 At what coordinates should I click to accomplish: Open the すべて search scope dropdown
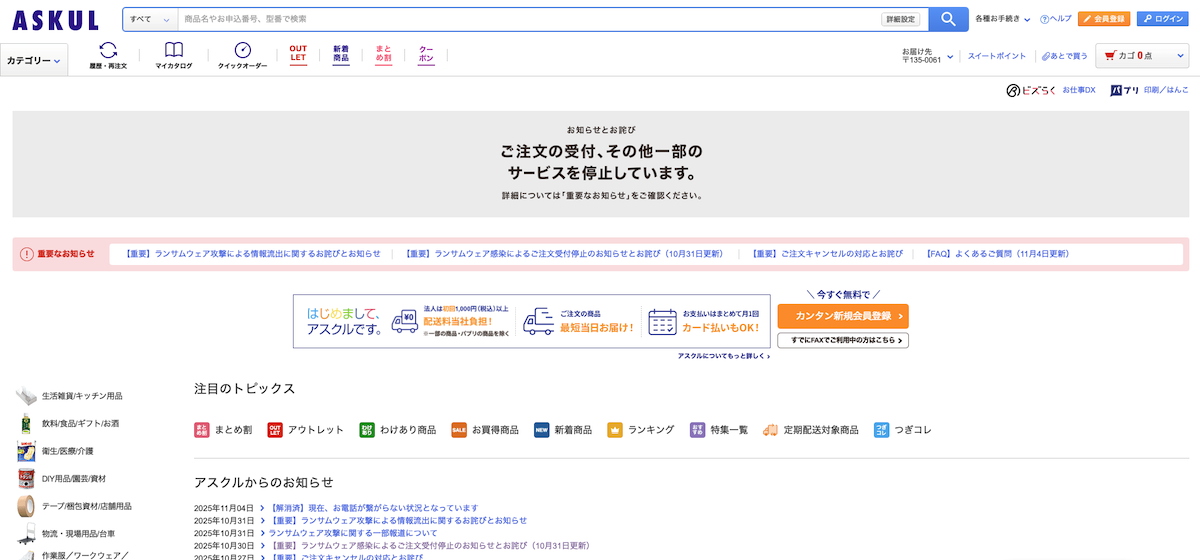(150, 19)
